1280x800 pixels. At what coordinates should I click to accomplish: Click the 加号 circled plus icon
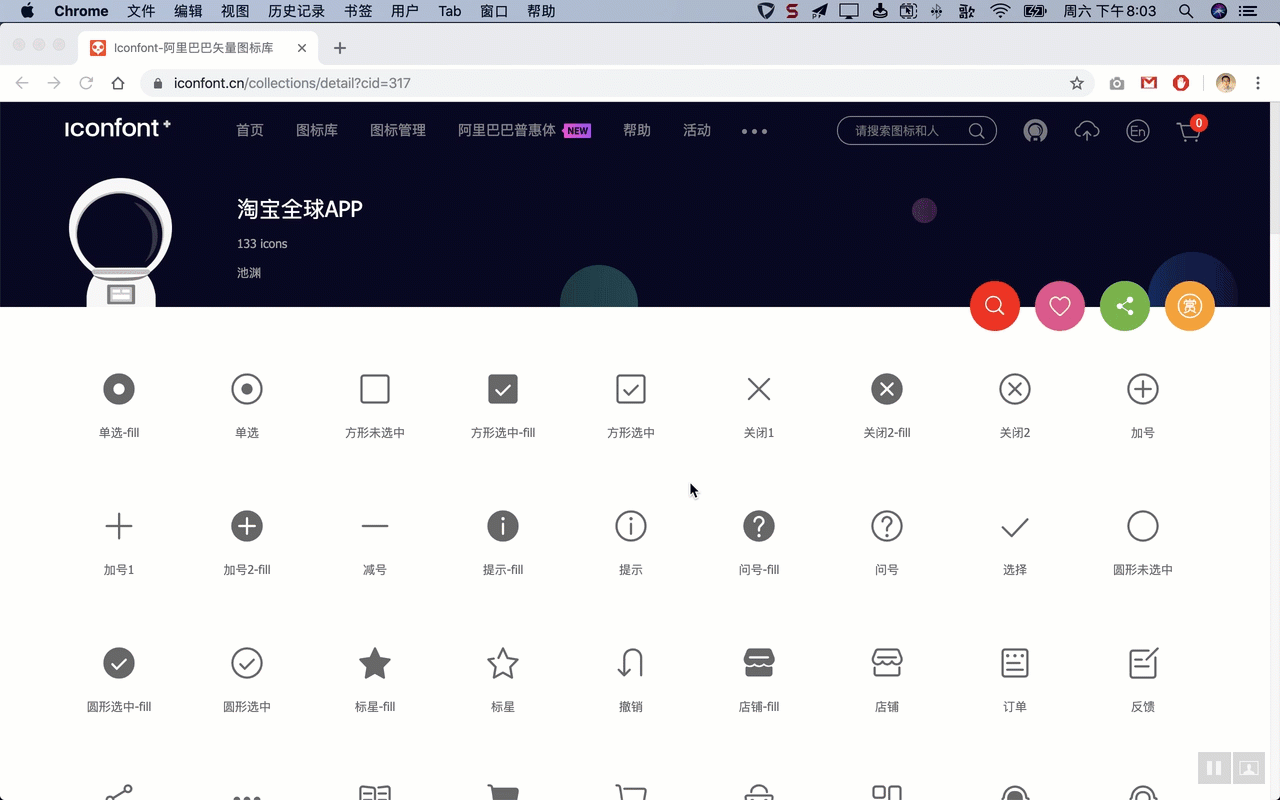(1143, 389)
